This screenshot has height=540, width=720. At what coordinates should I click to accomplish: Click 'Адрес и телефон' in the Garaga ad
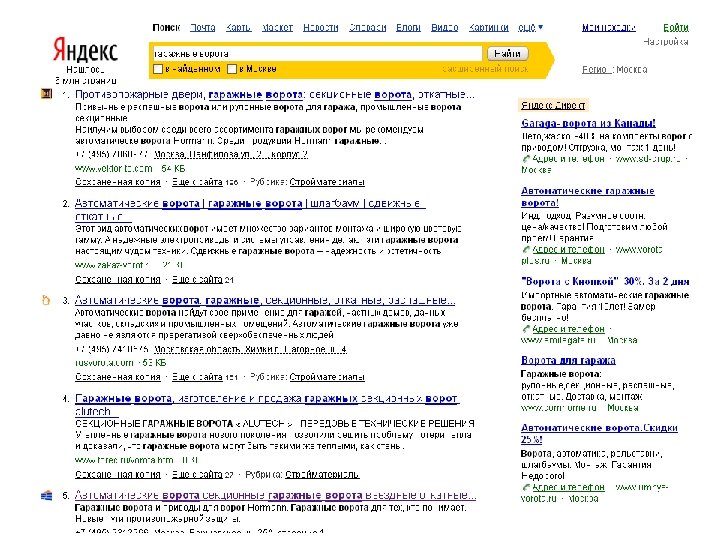[x=568, y=159]
